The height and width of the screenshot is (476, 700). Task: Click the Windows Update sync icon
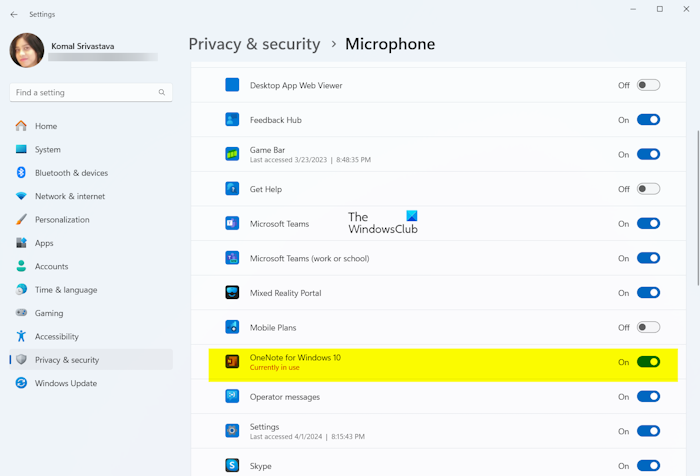click(x=21, y=383)
